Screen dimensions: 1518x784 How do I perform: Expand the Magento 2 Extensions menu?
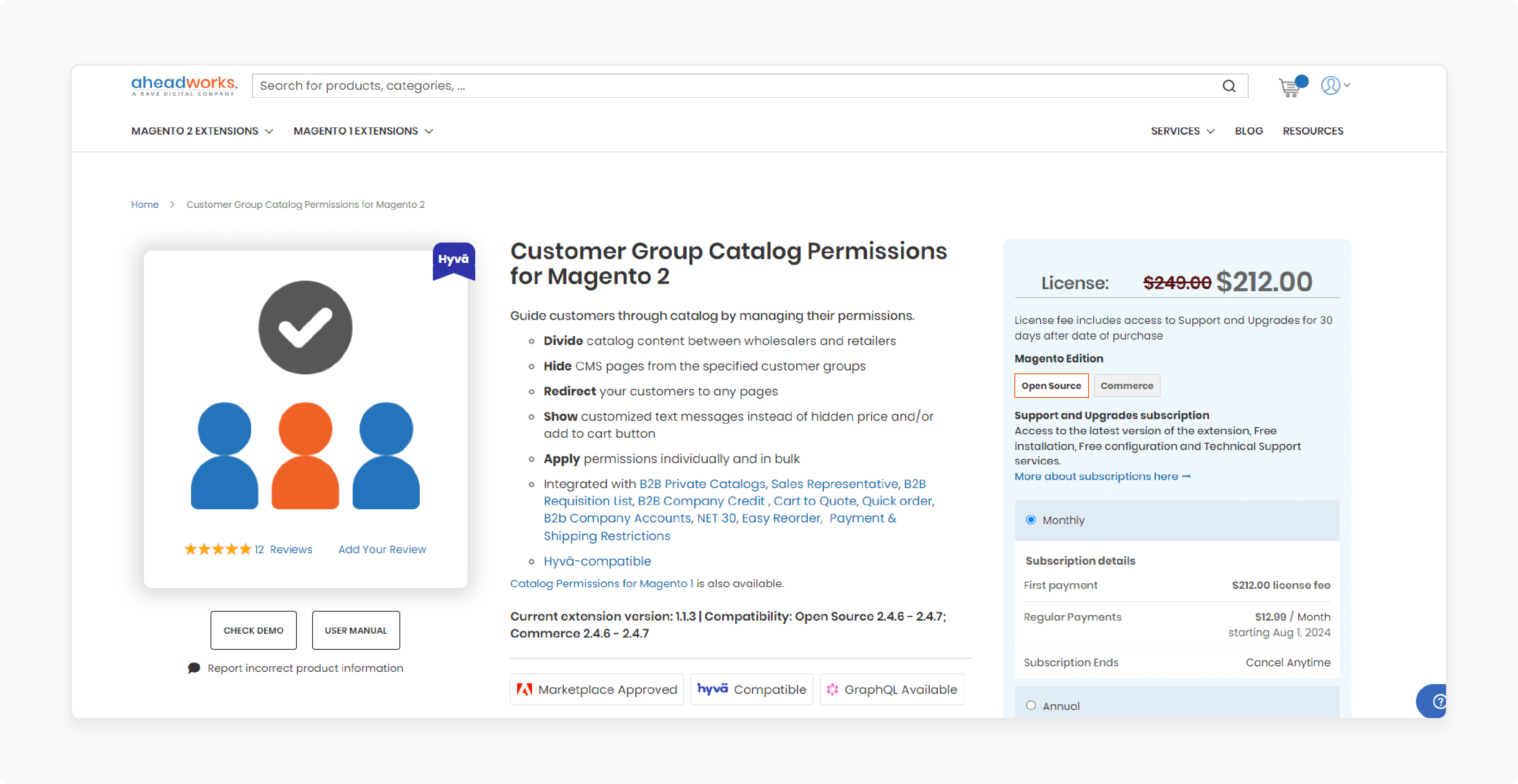click(x=202, y=131)
